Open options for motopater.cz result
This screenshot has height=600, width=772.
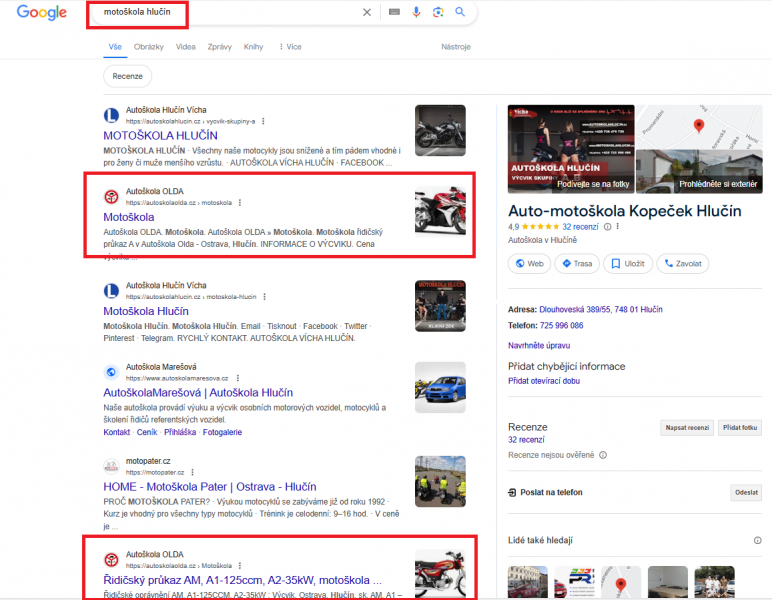tap(193, 473)
